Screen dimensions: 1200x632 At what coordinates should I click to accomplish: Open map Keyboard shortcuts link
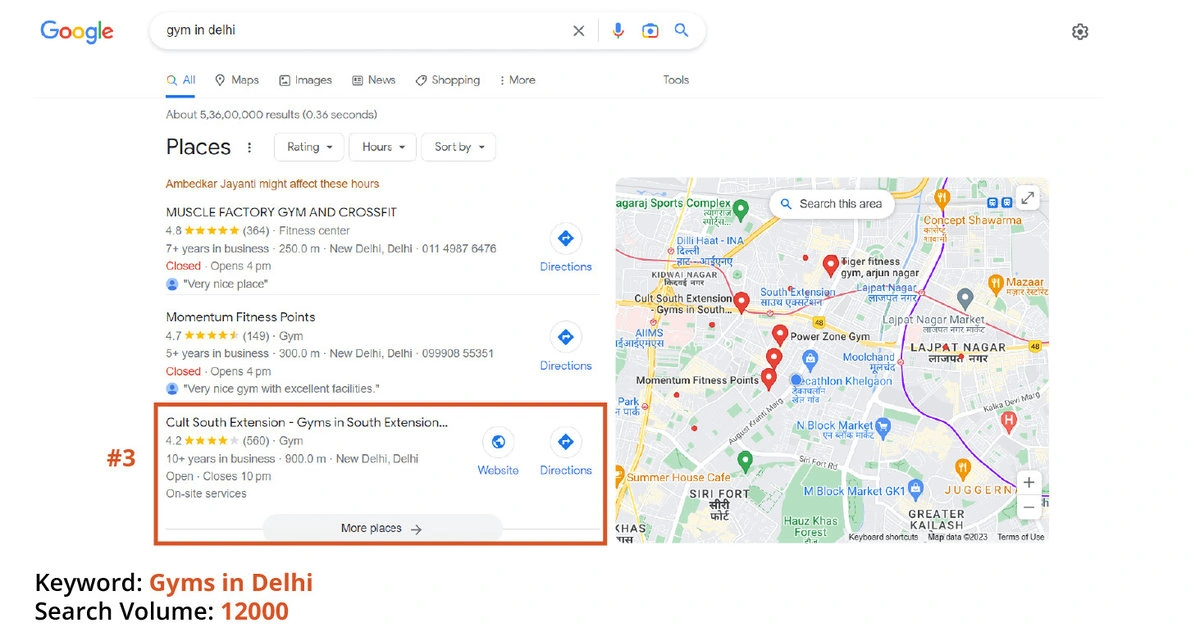(x=883, y=537)
